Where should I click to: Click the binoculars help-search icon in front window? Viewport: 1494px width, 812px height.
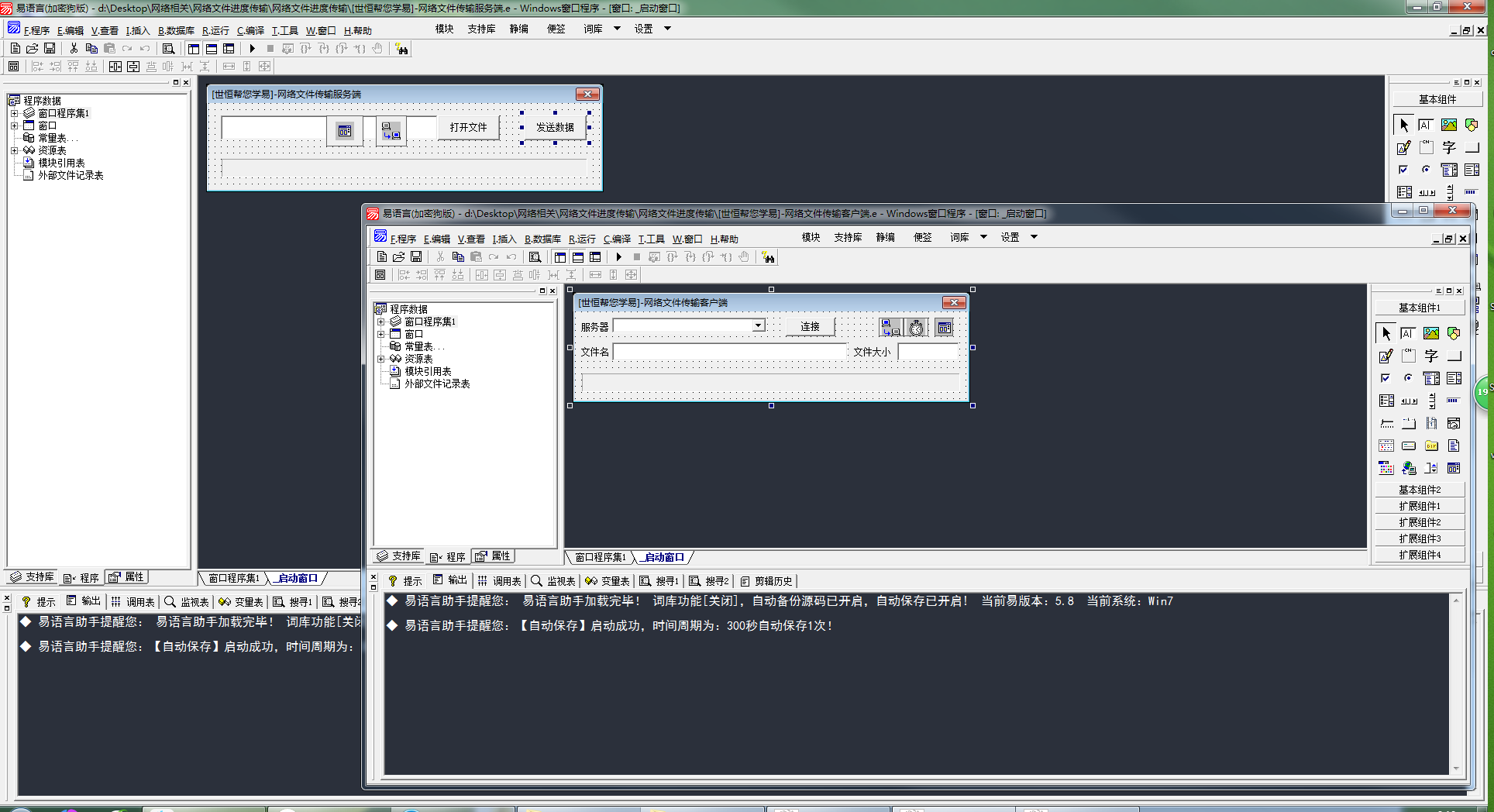768,256
